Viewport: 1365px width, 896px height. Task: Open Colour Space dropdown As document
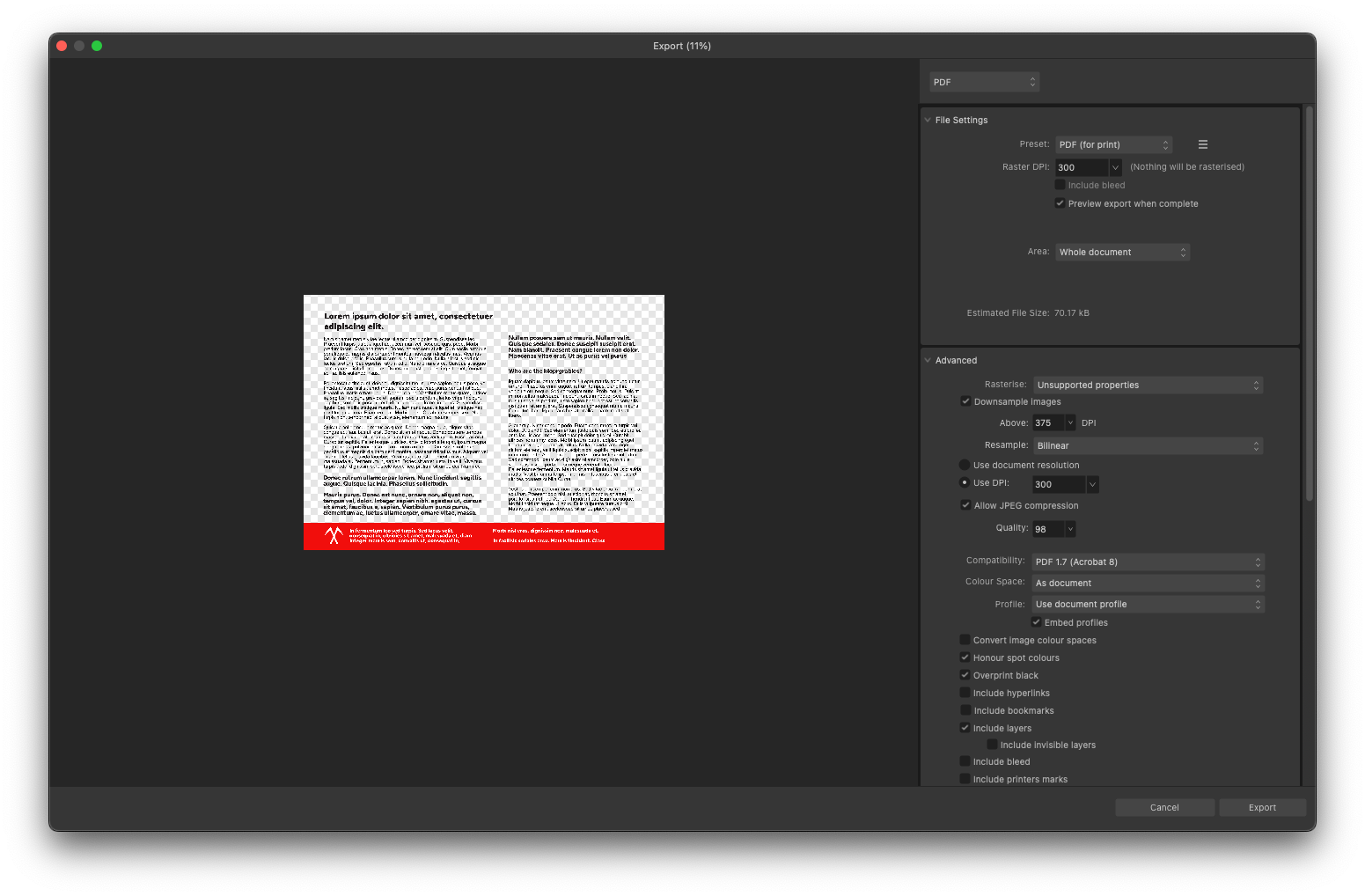(x=1149, y=583)
